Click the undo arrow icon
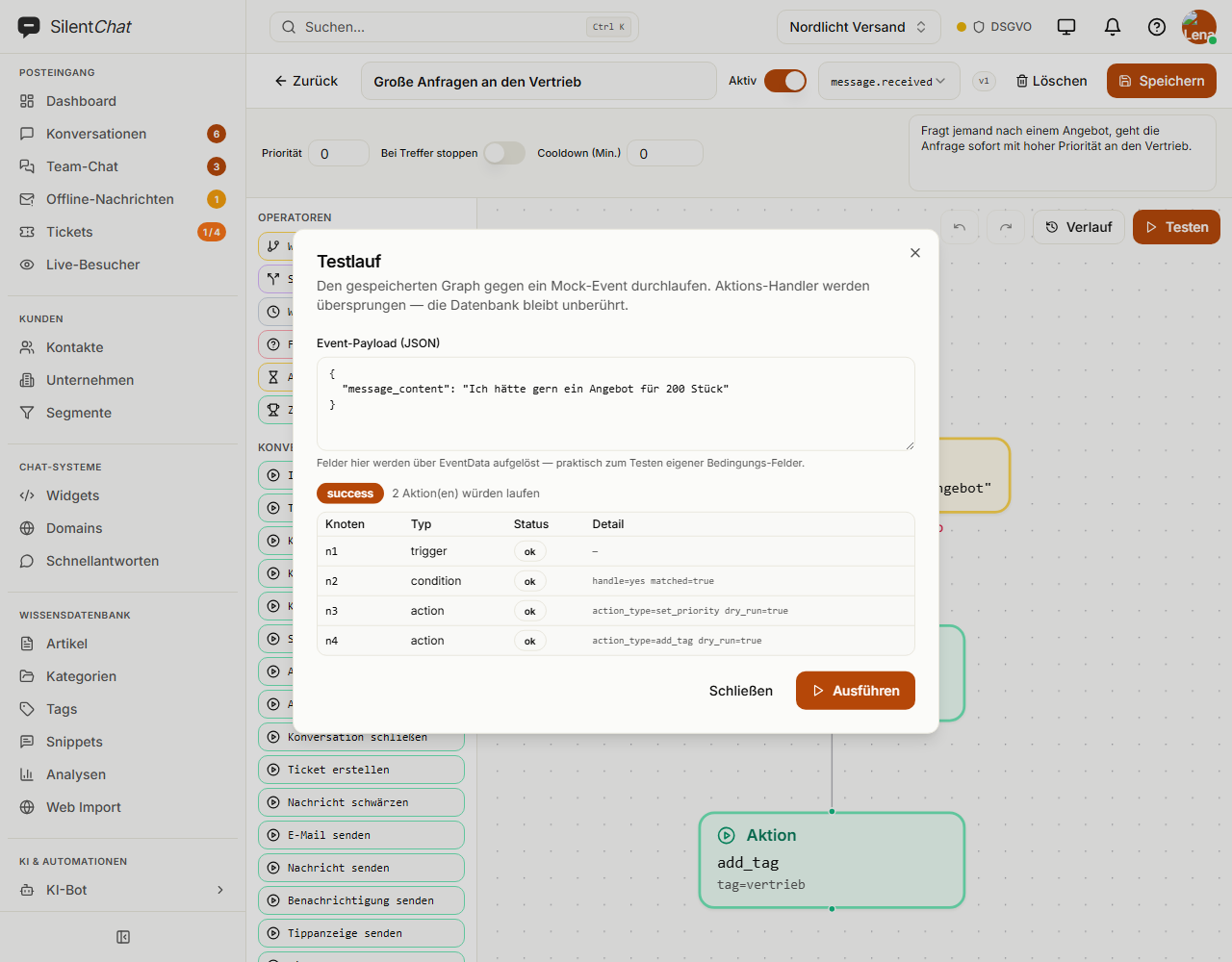1232x962 pixels. 960,227
